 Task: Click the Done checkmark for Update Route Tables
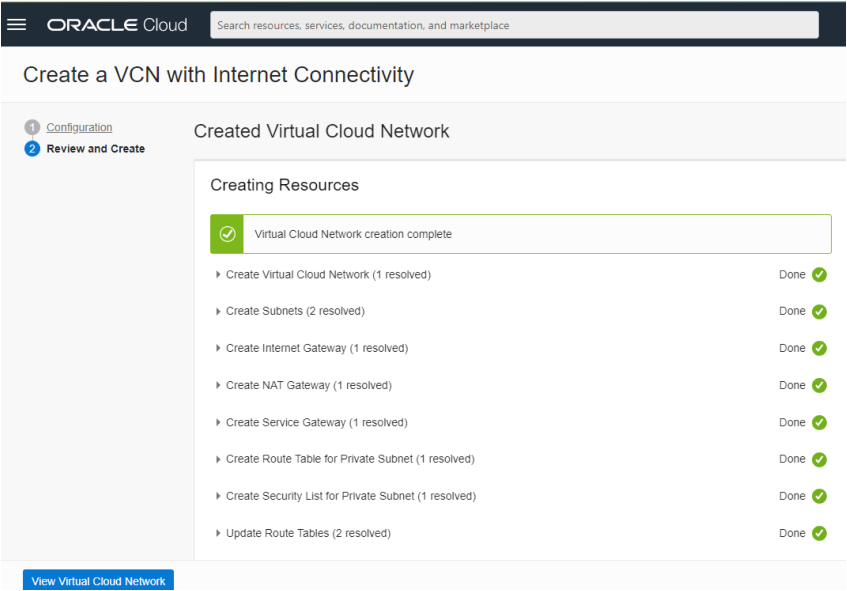tap(819, 533)
